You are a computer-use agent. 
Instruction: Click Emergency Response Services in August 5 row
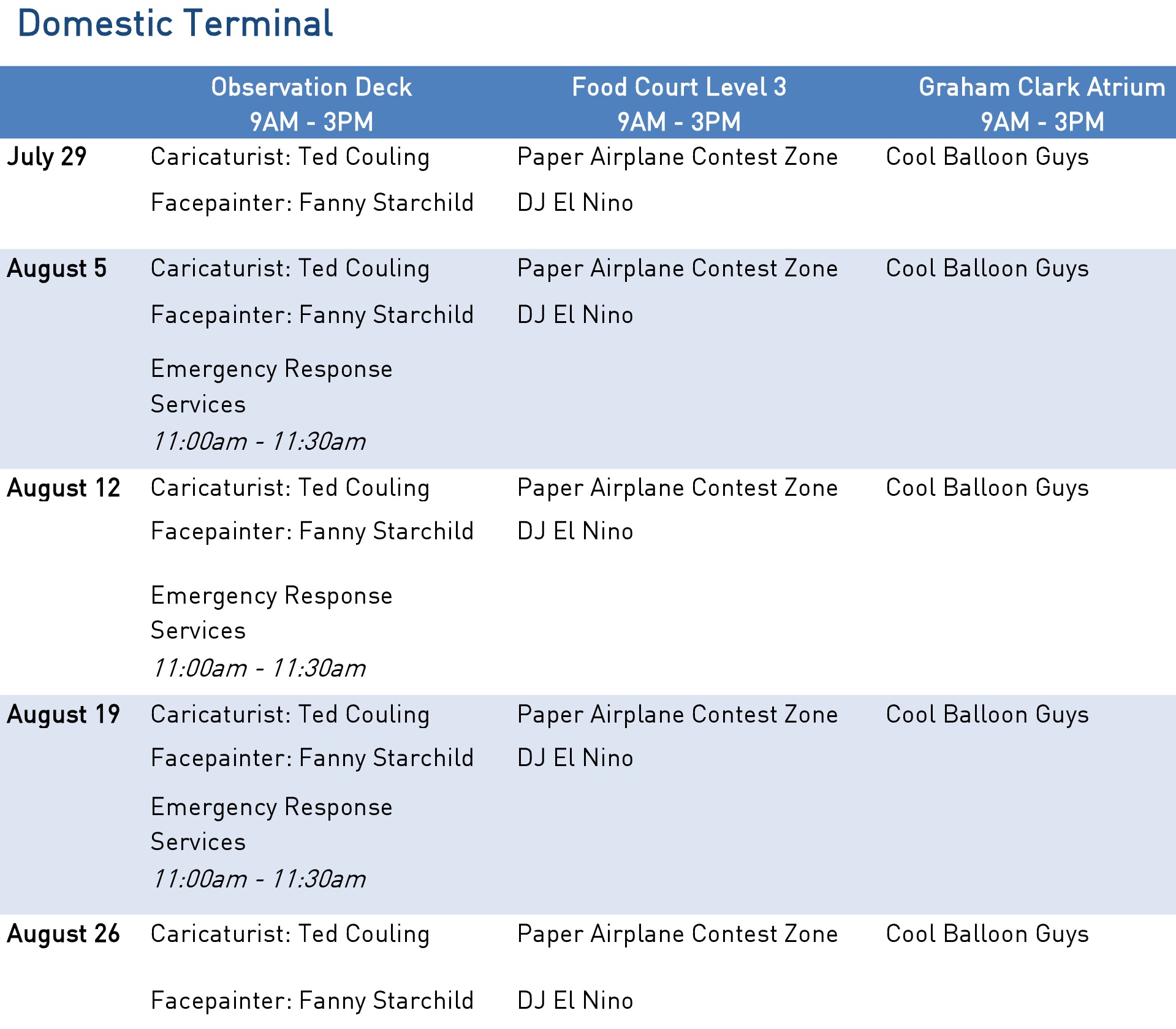(x=271, y=387)
